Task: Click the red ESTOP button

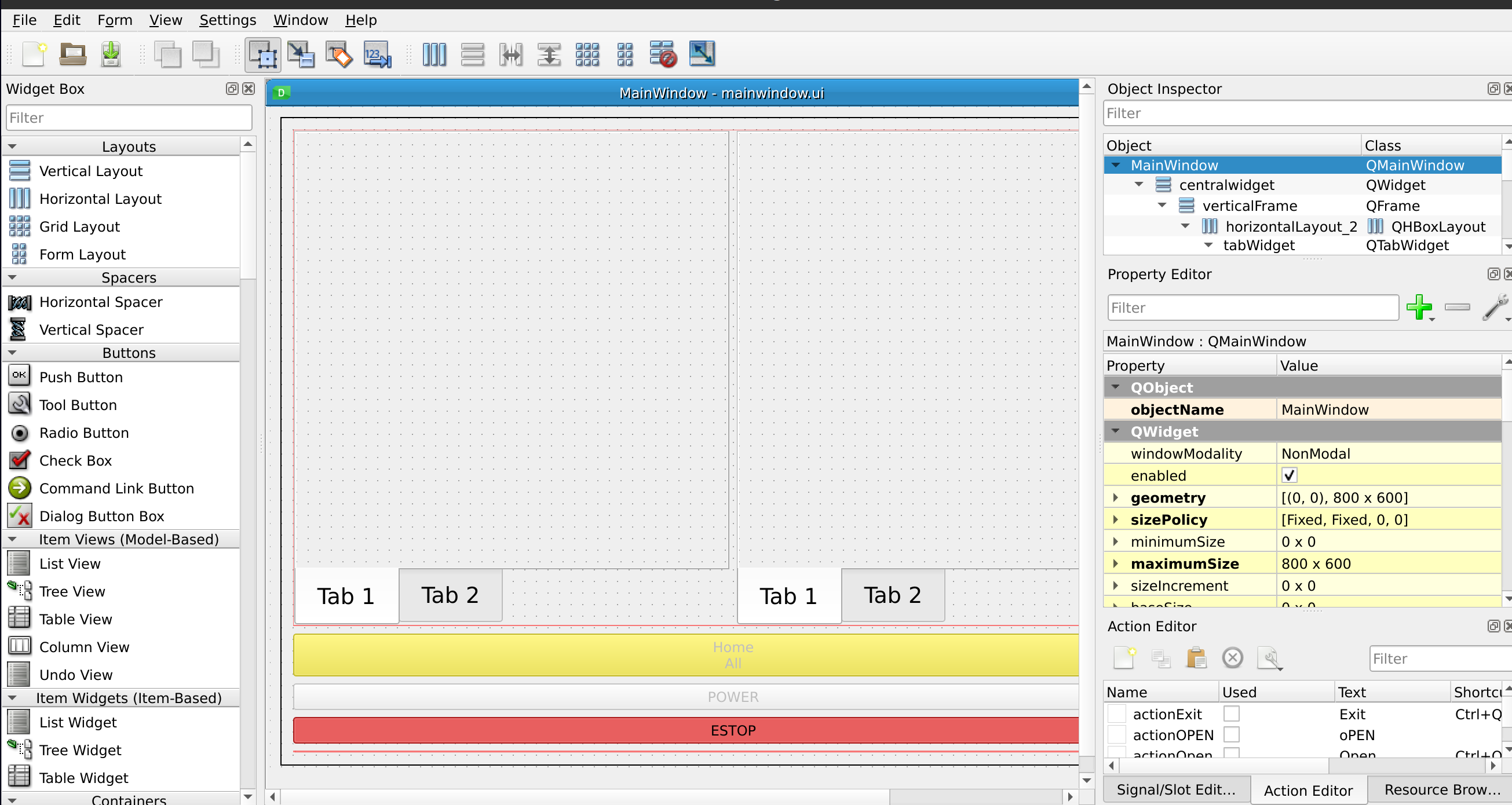Action: [685, 730]
